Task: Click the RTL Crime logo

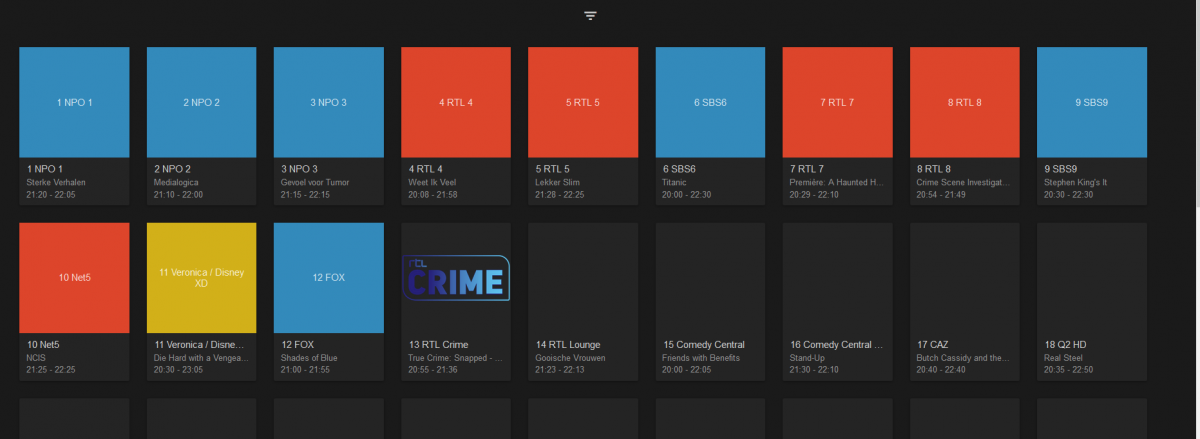Action: point(456,278)
